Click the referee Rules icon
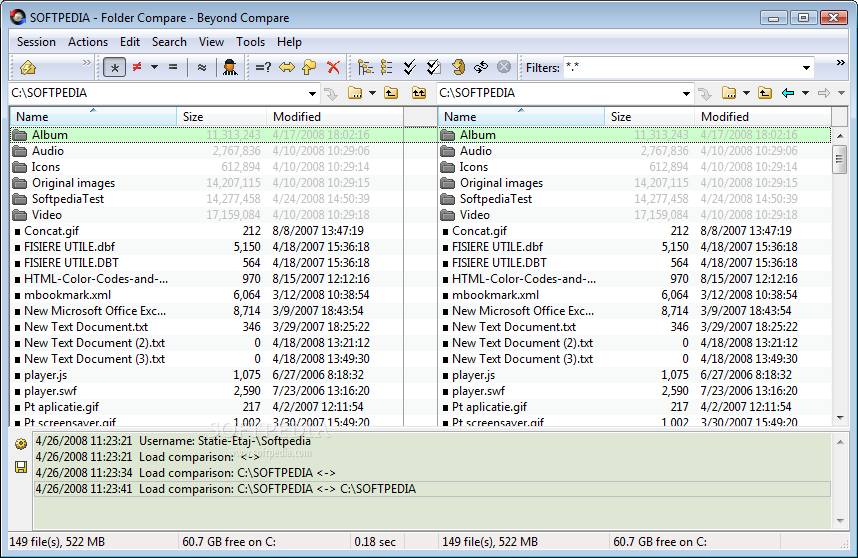 pos(230,67)
